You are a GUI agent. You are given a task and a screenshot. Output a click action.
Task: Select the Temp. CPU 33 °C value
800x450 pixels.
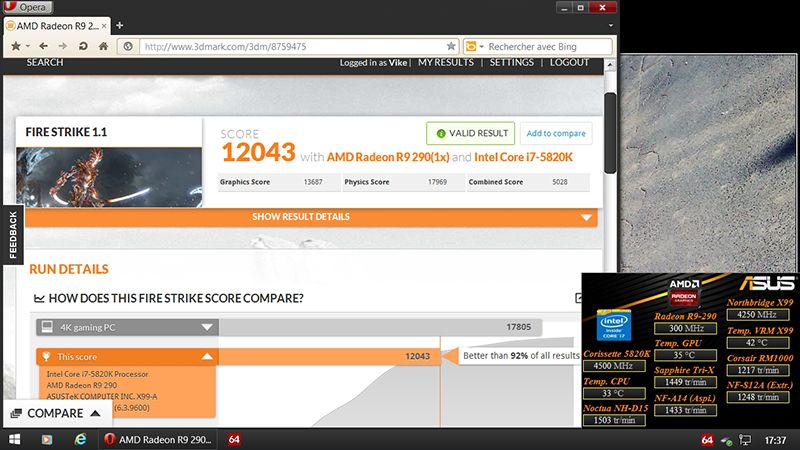[614, 393]
